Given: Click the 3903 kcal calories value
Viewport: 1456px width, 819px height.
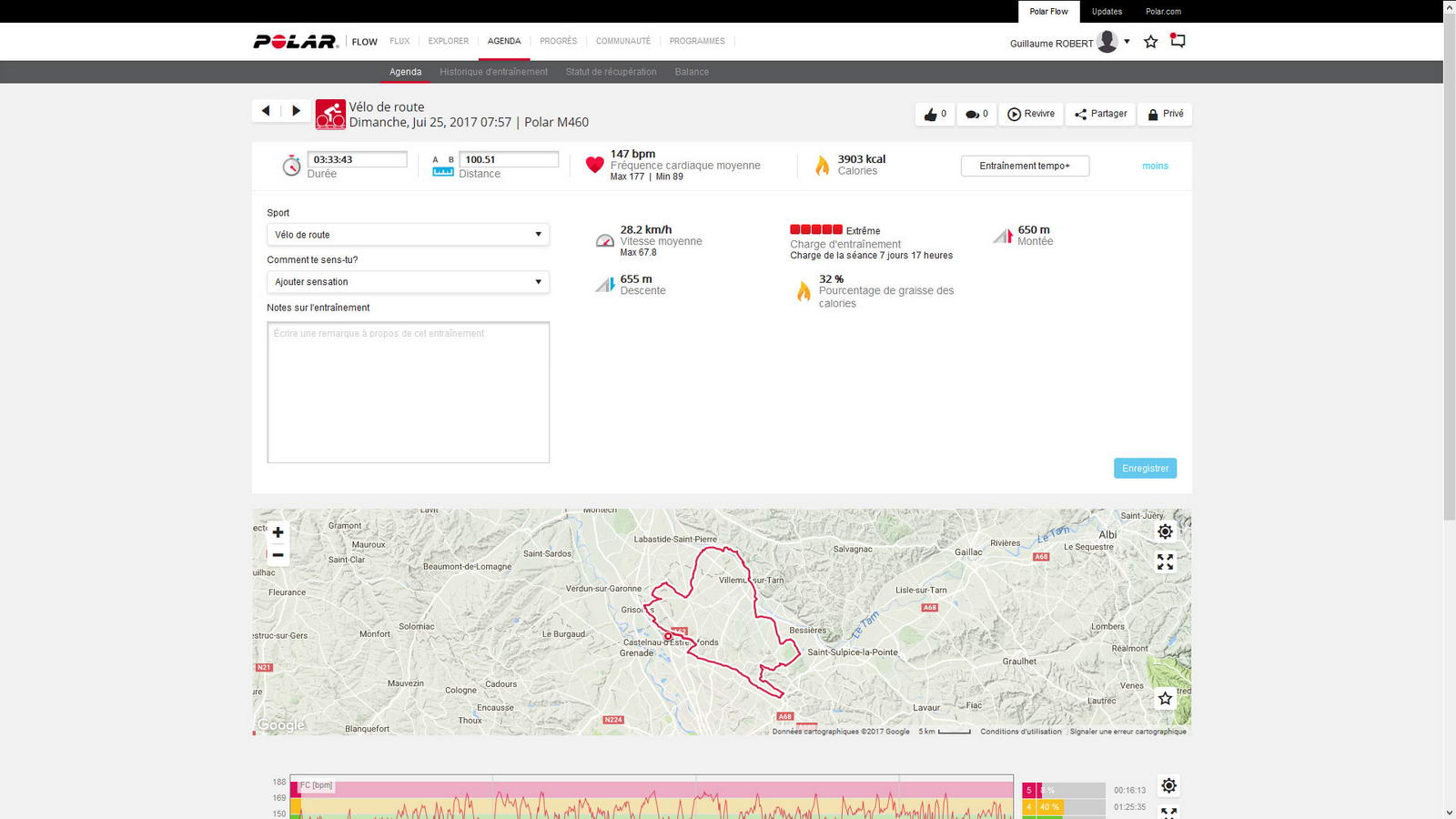Looking at the screenshot, I should click(x=861, y=158).
